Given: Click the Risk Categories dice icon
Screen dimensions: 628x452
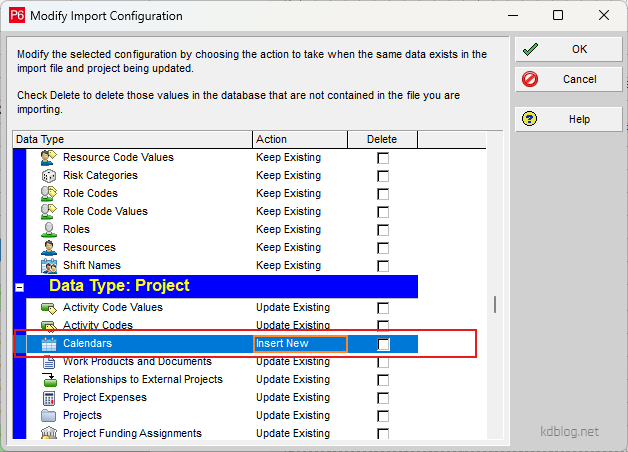Looking at the screenshot, I should pyautogui.click(x=48, y=176).
